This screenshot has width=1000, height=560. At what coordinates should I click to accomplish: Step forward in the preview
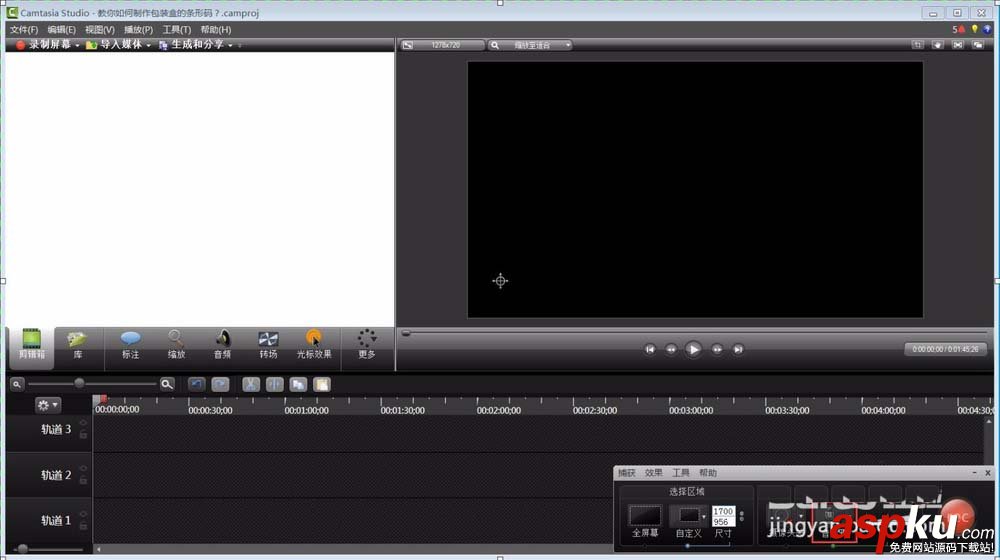[x=717, y=349]
